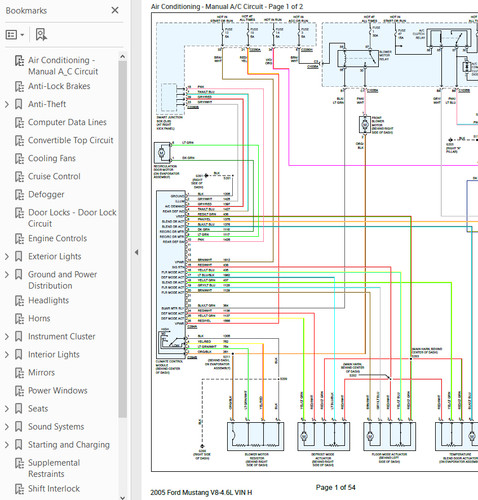This screenshot has width=478, height=500.
Task: Click the Door Locks bookmark icon
Action: pyautogui.click(x=19, y=213)
